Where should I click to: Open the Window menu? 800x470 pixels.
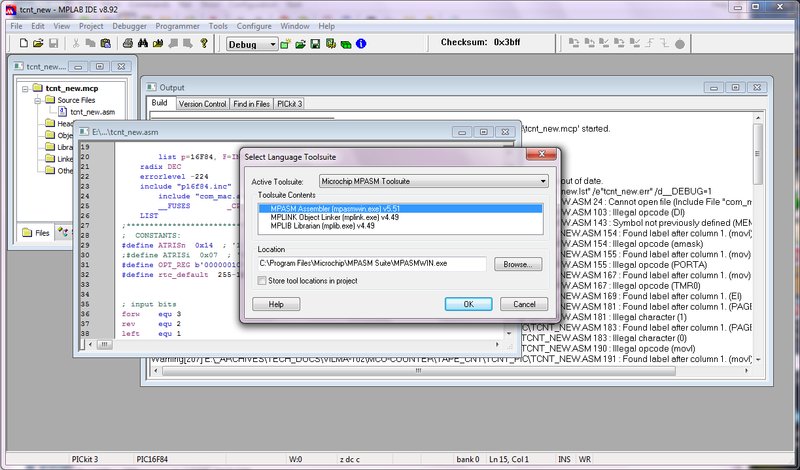tap(295, 26)
